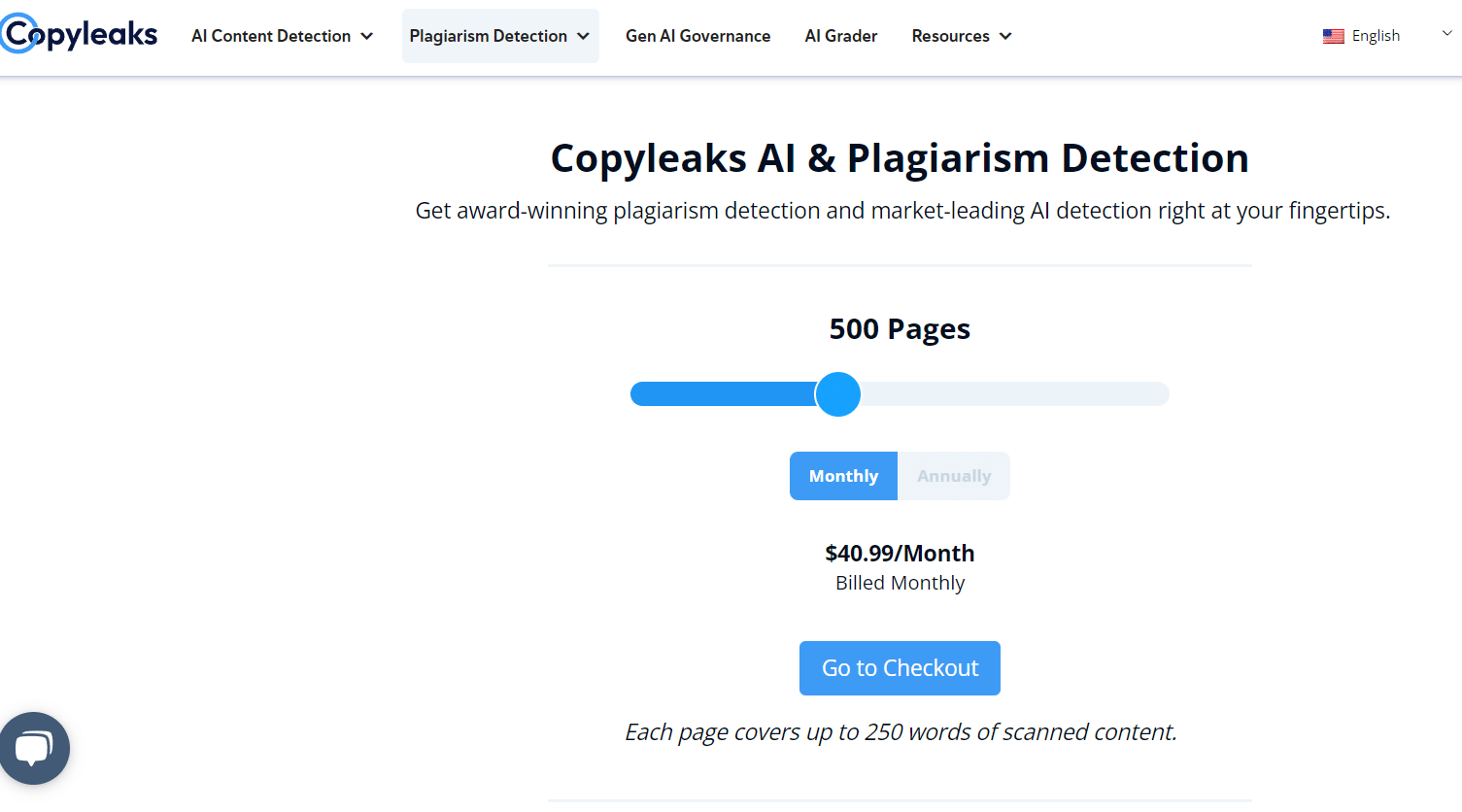Click the 'Copyleaks AI & Plagiarism Detection' heading

900,158
